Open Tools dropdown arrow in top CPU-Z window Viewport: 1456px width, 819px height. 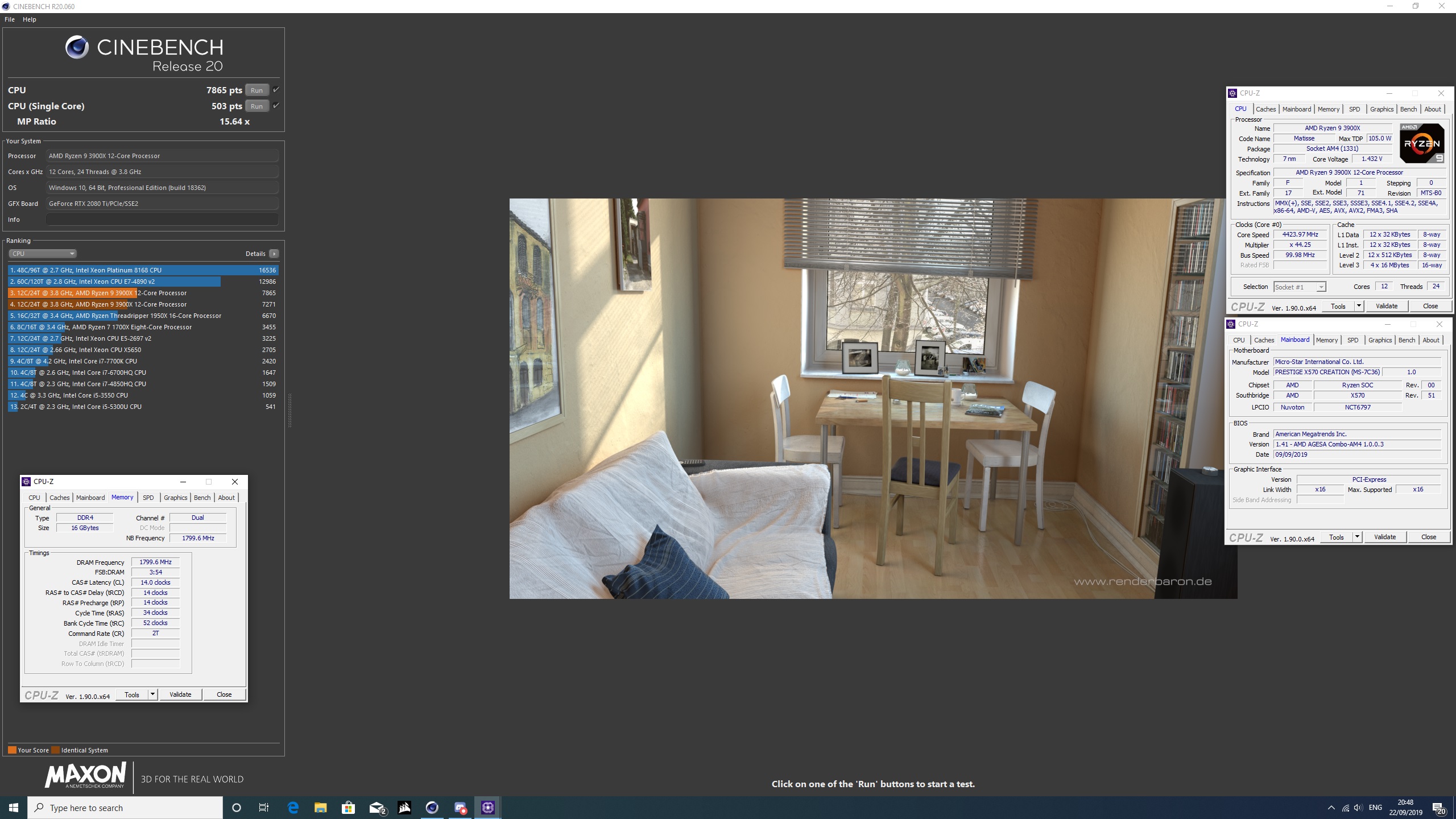coord(1359,306)
